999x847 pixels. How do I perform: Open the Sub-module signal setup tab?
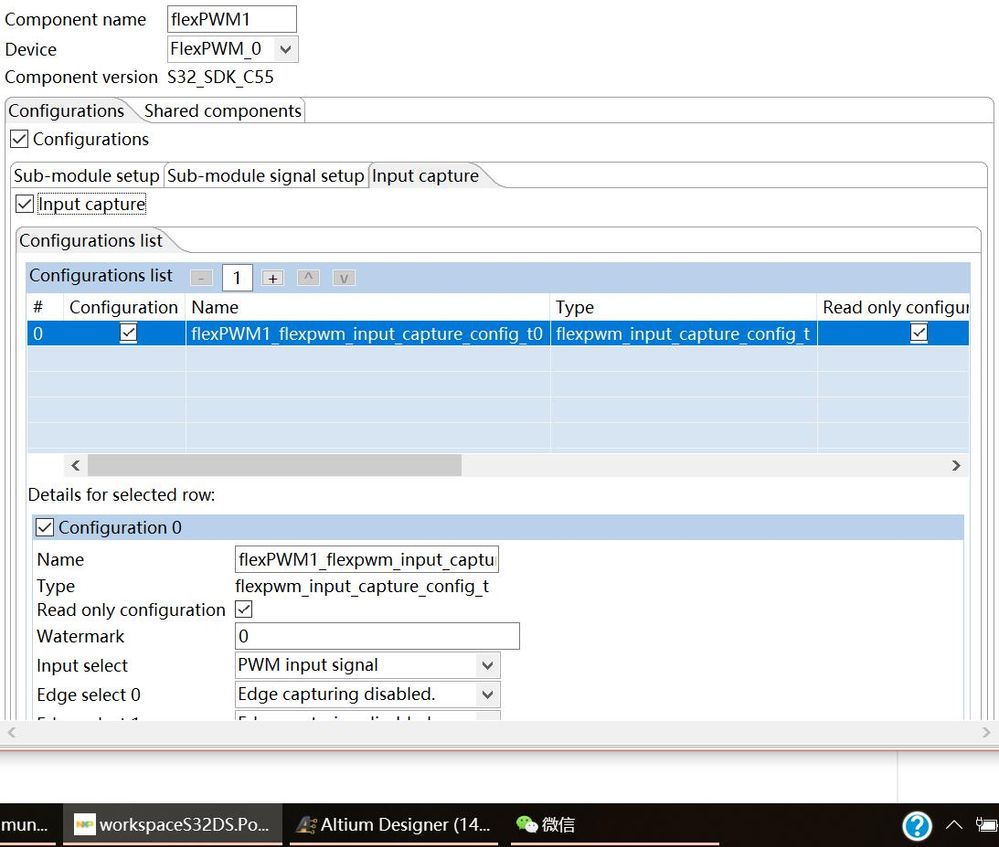click(x=266, y=176)
